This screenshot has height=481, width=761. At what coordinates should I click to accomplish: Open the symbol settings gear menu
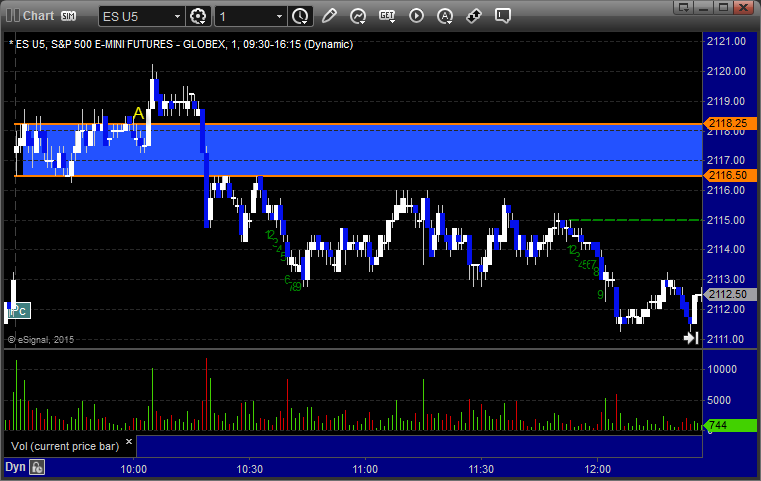click(x=198, y=17)
